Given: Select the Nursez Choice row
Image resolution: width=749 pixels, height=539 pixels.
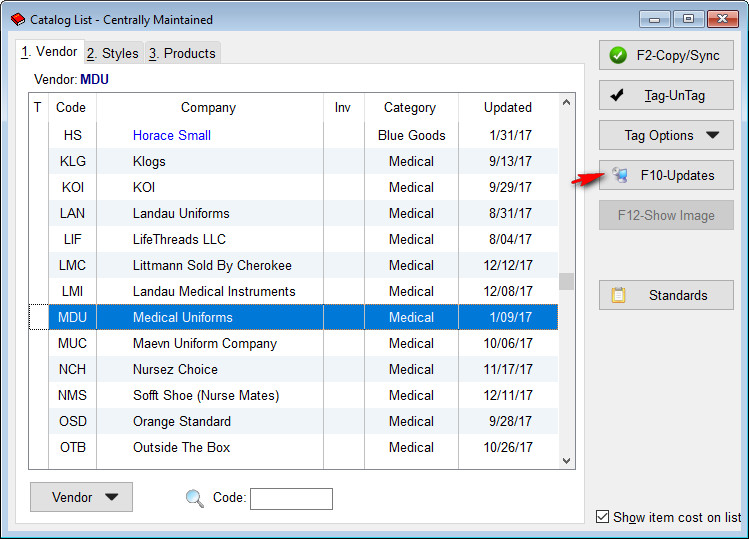Looking at the screenshot, I should (x=294, y=369).
